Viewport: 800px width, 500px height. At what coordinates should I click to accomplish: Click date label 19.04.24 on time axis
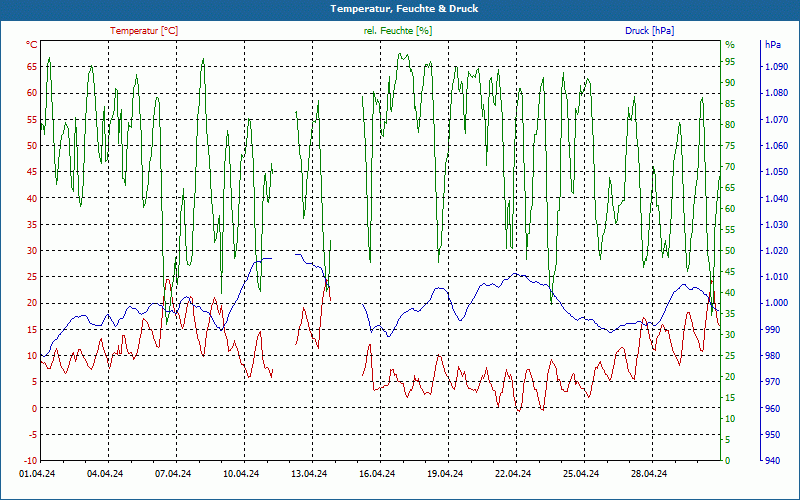[x=445, y=474]
